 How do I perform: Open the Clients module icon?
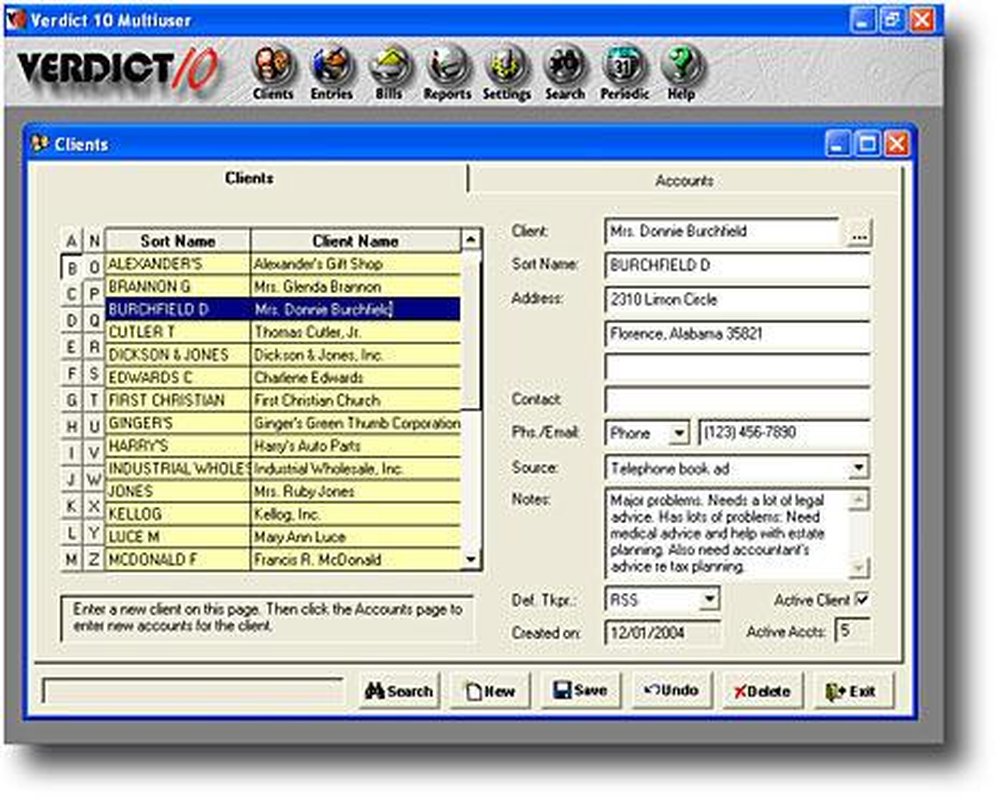(274, 70)
